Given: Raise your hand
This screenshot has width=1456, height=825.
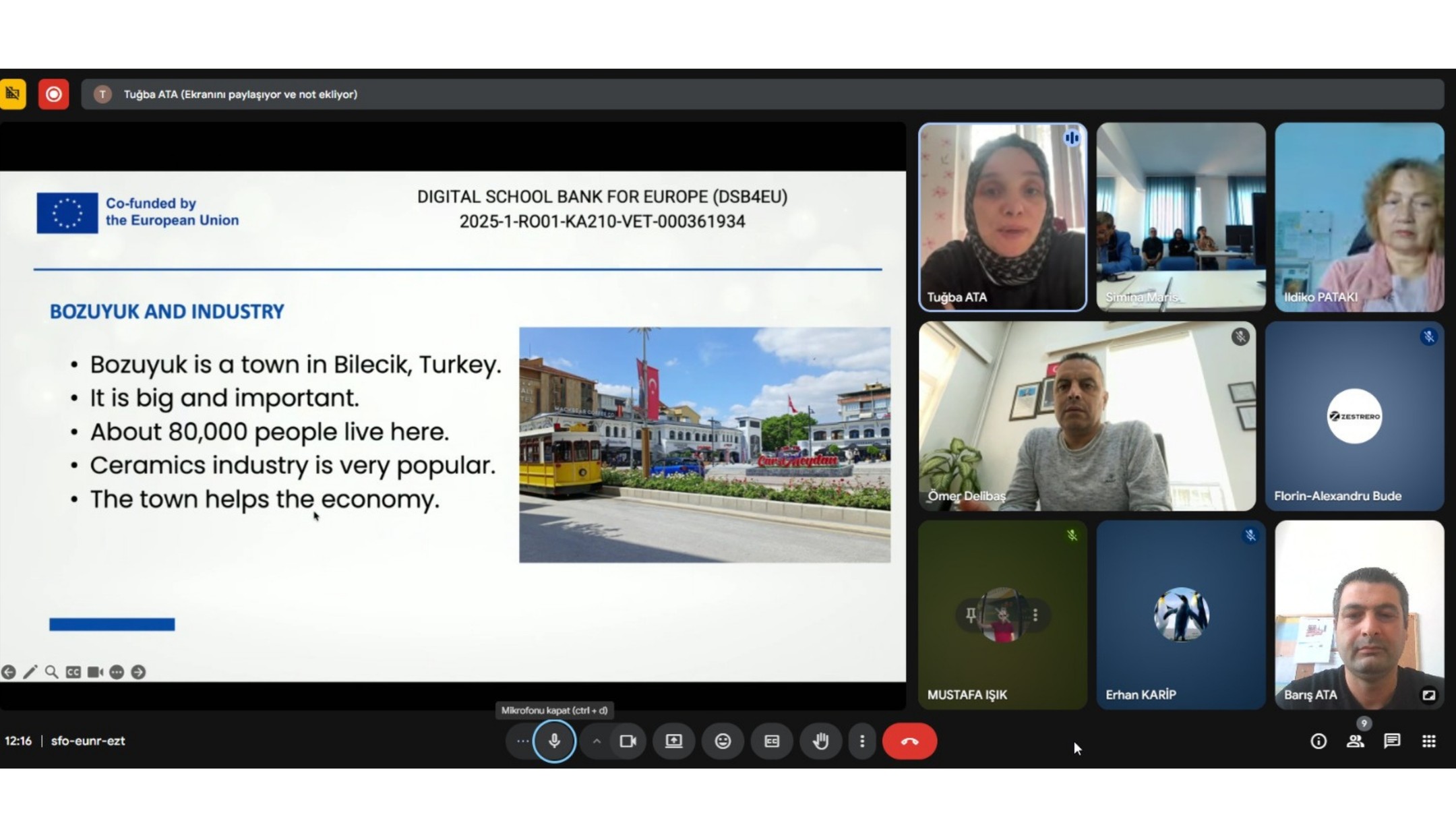Looking at the screenshot, I should [820, 741].
